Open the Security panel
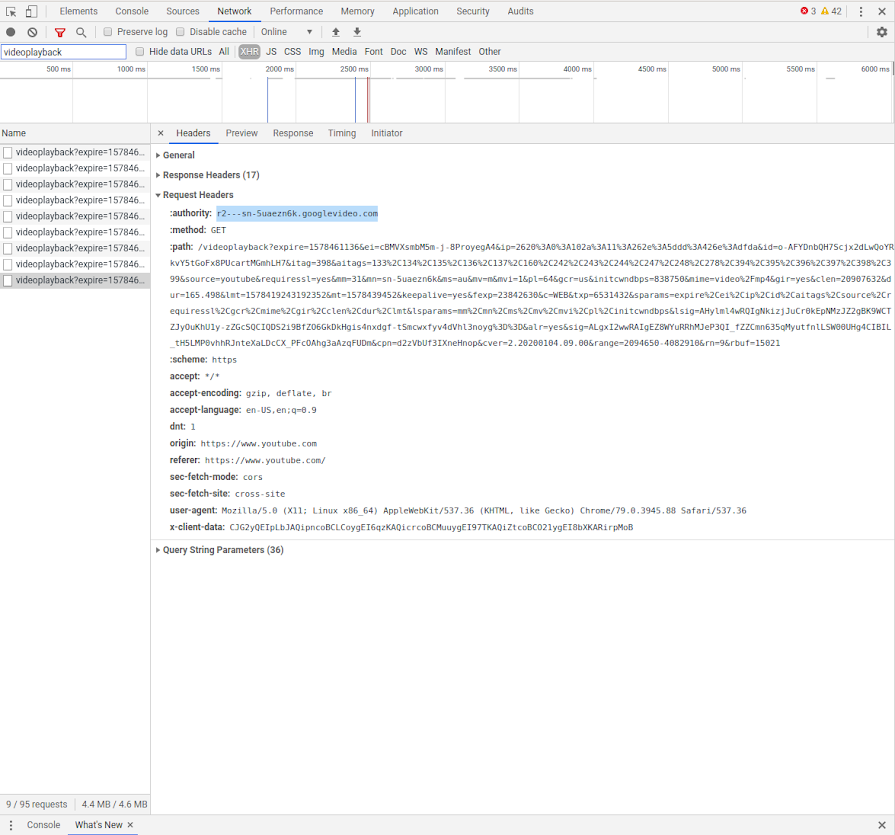Screen dimensions: 895x835 pos(473,11)
